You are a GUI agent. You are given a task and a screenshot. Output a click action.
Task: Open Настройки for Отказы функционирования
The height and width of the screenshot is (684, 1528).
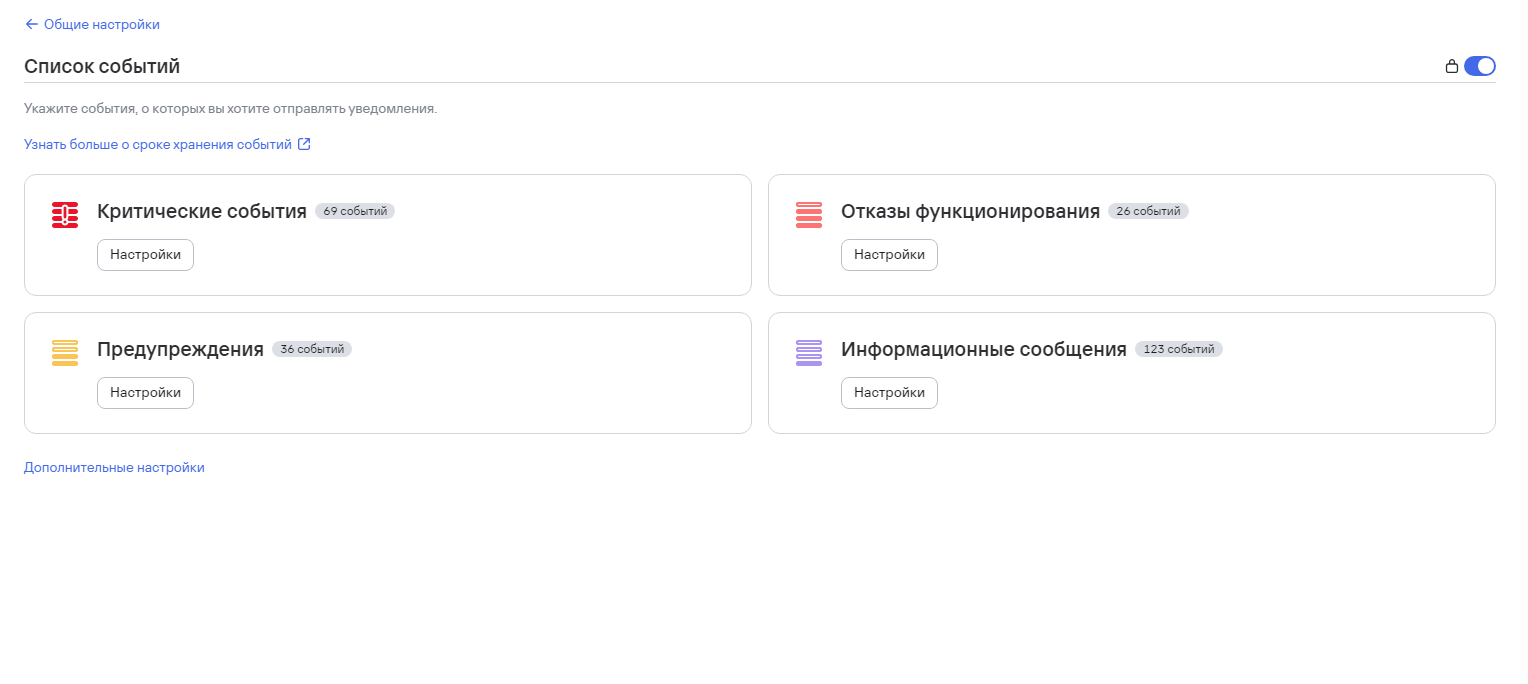pos(889,255)
